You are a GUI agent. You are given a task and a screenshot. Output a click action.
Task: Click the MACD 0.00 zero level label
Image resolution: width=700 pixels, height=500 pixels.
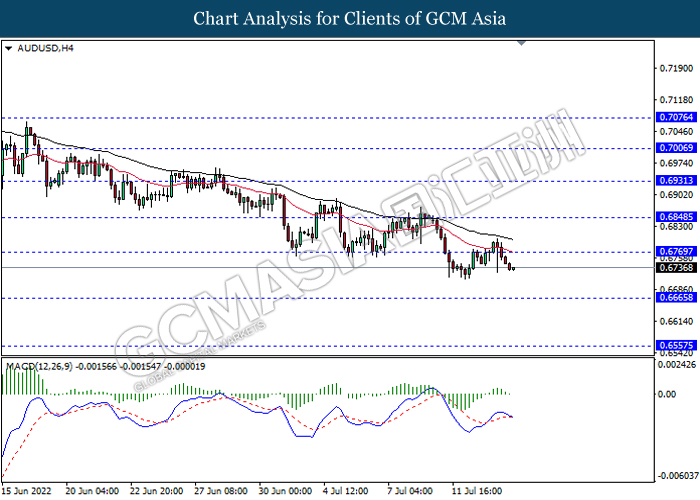(667, 394)
